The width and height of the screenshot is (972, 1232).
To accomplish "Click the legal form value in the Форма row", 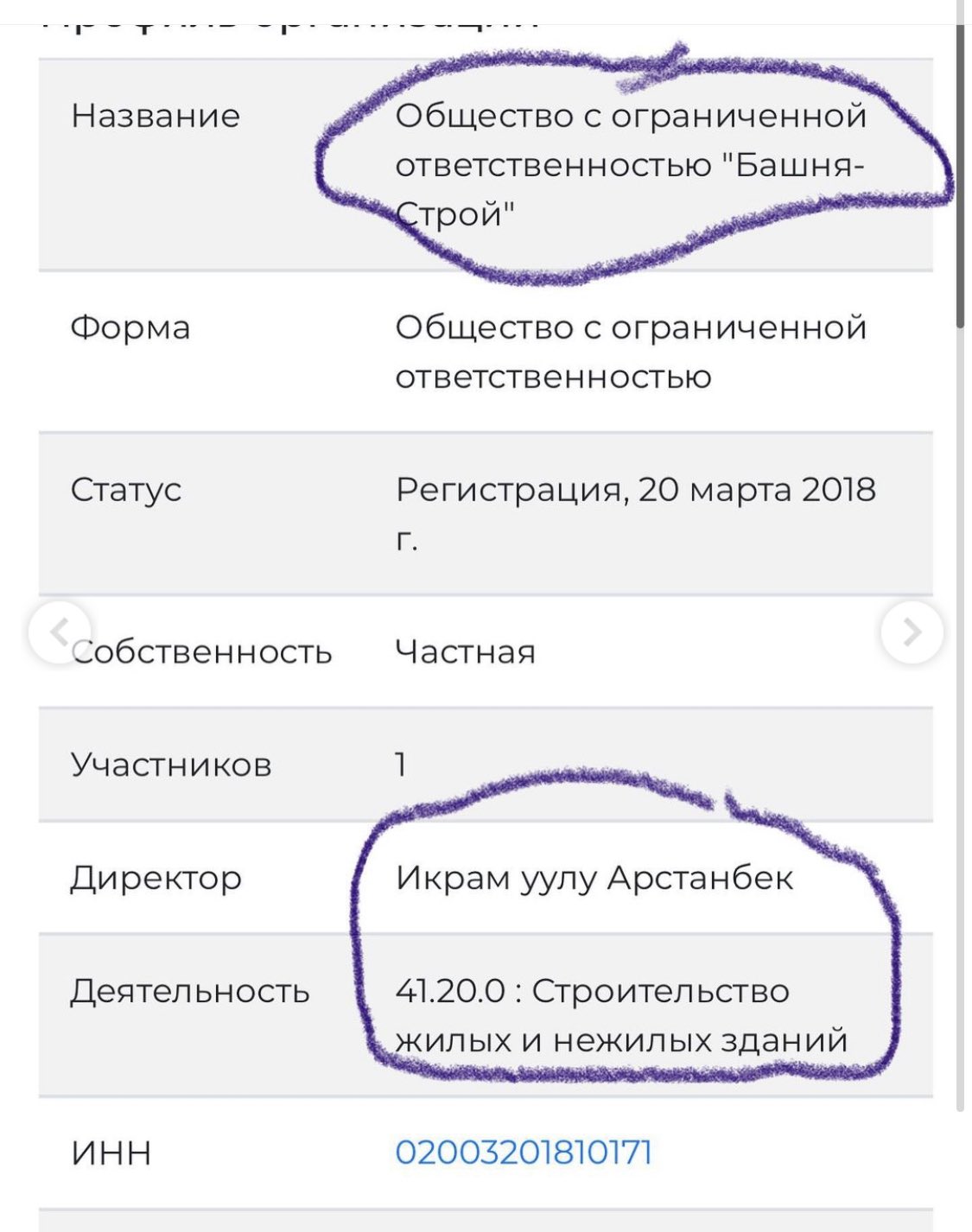I will pyautogui.click(x=630, y=352).
